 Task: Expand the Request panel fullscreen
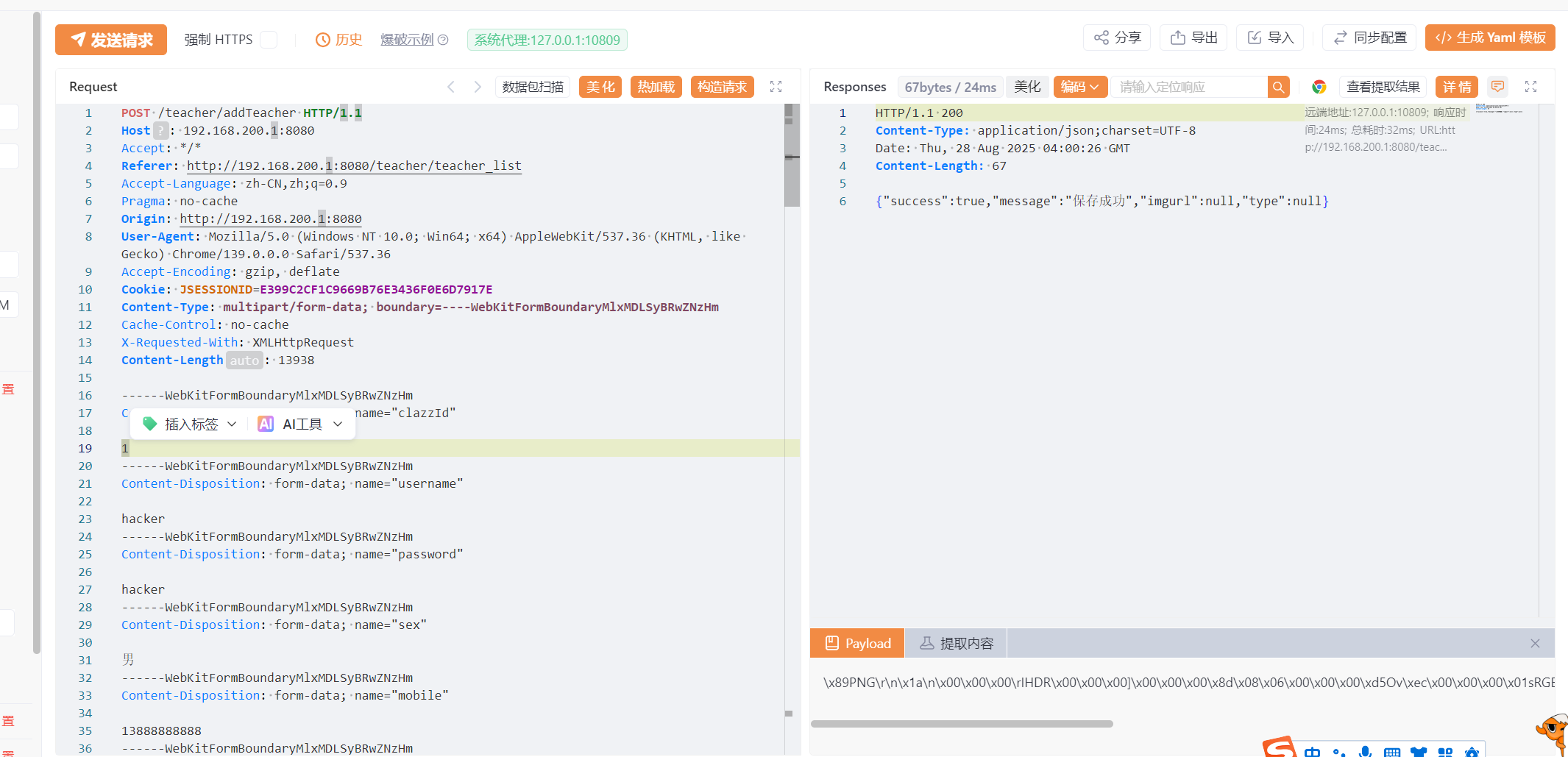point(776,87)
